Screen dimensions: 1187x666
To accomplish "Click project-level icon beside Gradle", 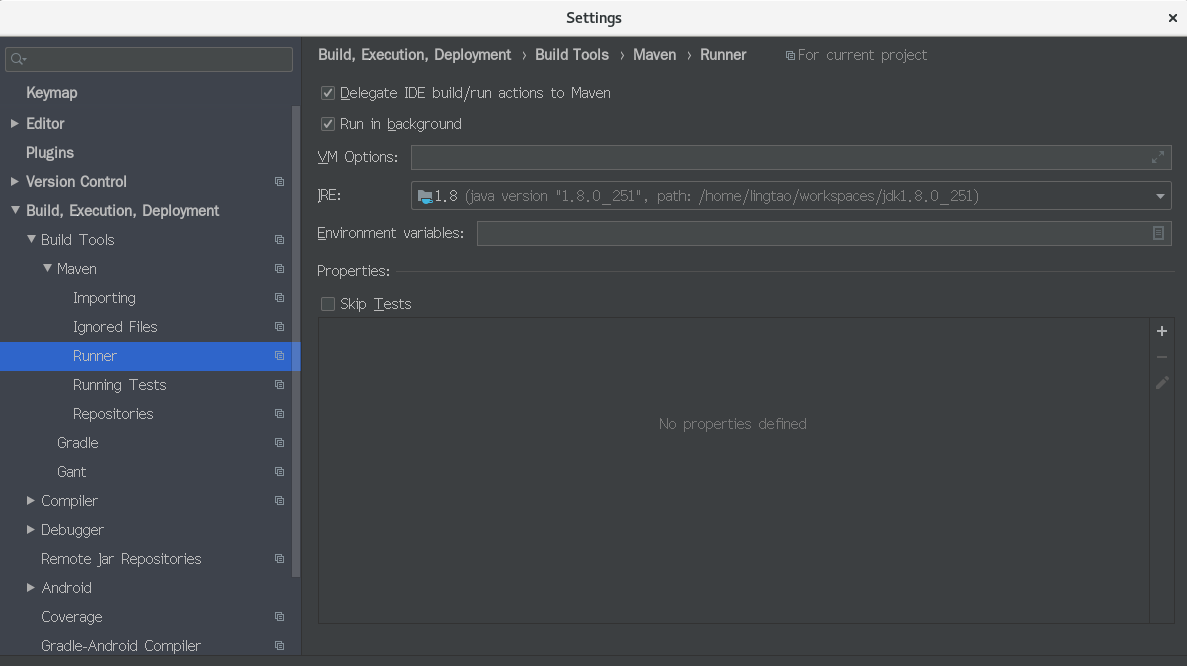I will click(x=279, y=443).
